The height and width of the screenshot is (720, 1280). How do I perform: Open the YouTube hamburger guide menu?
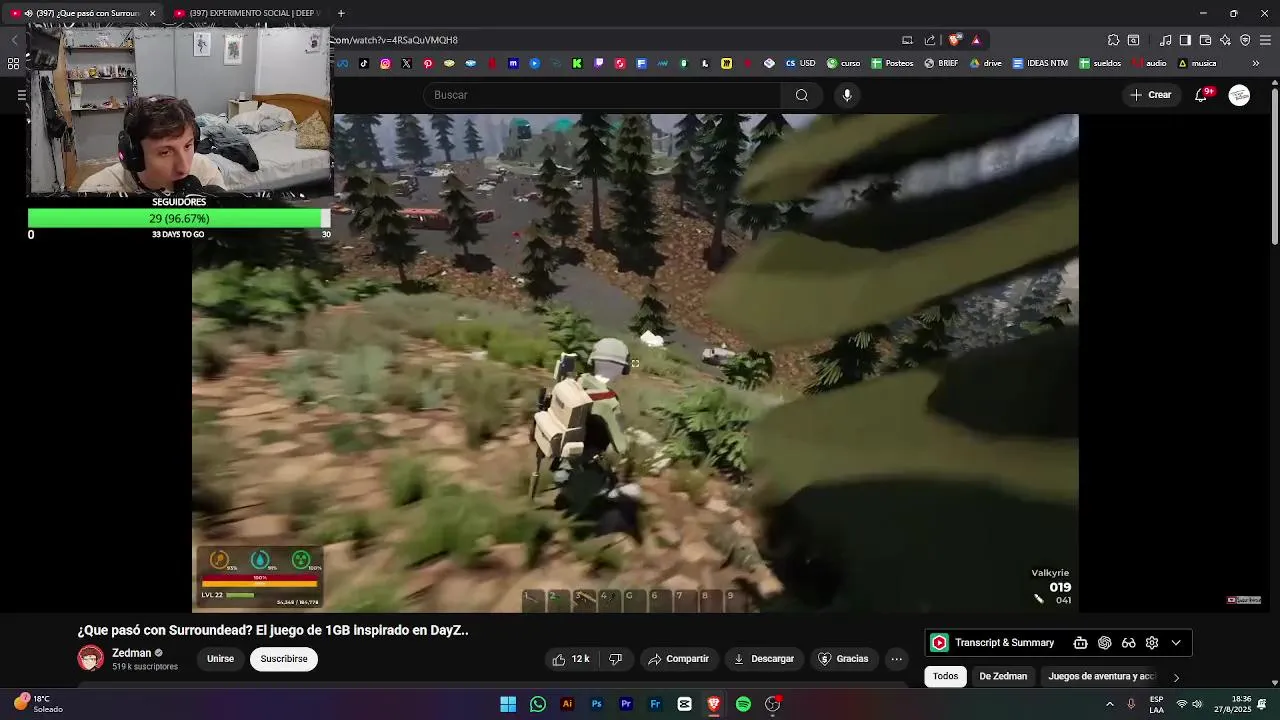point(21,95)
